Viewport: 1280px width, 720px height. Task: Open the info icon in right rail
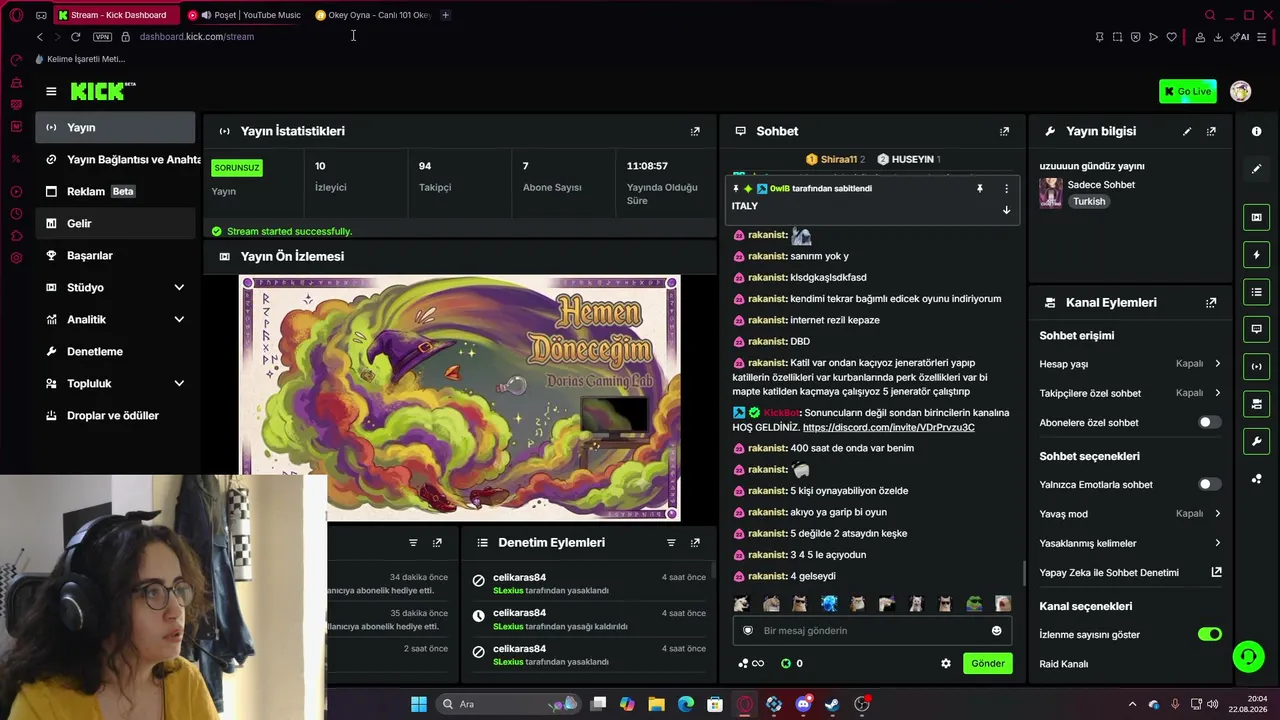tap(1257, 131)
